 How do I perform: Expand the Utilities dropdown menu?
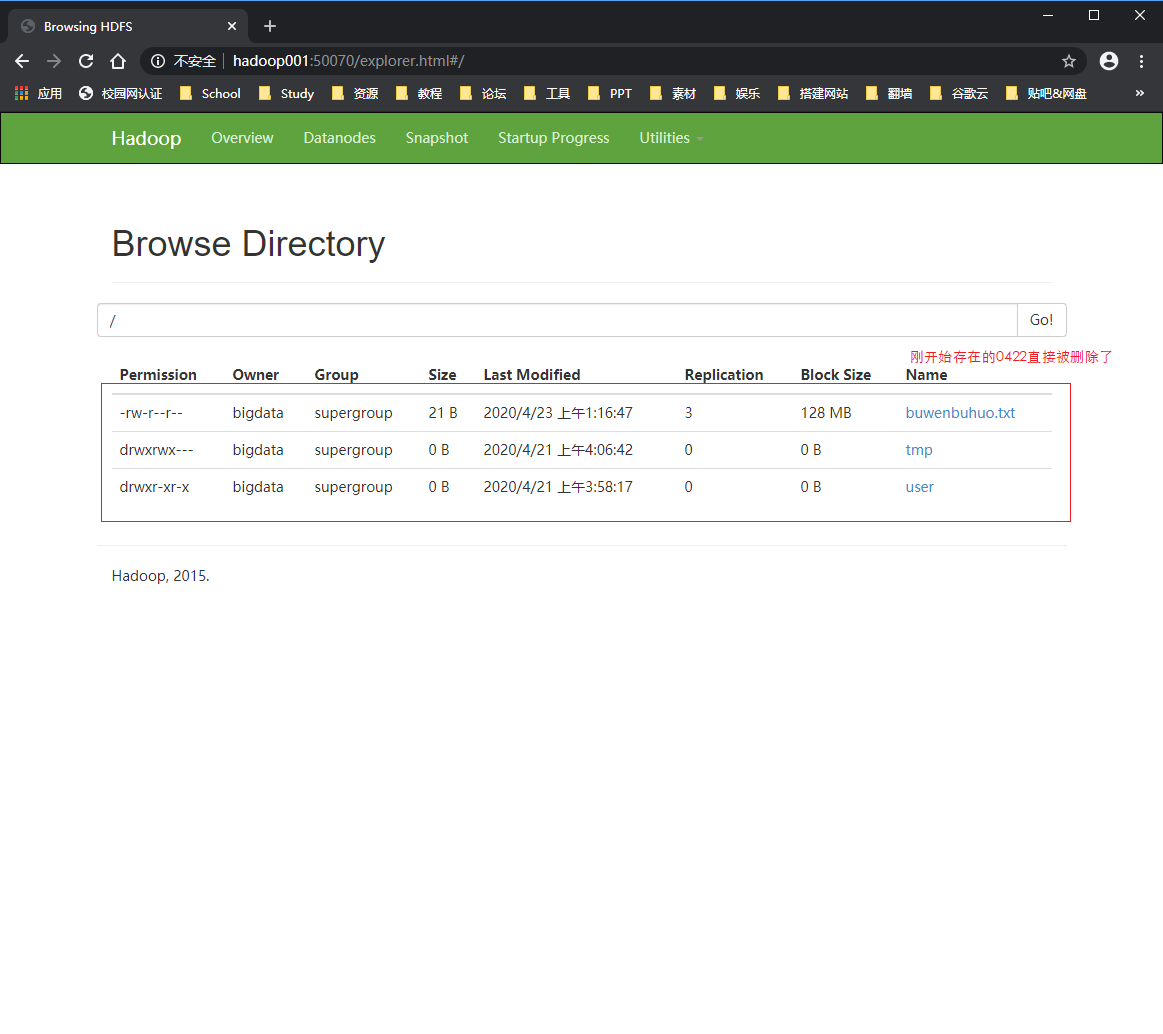671,138
